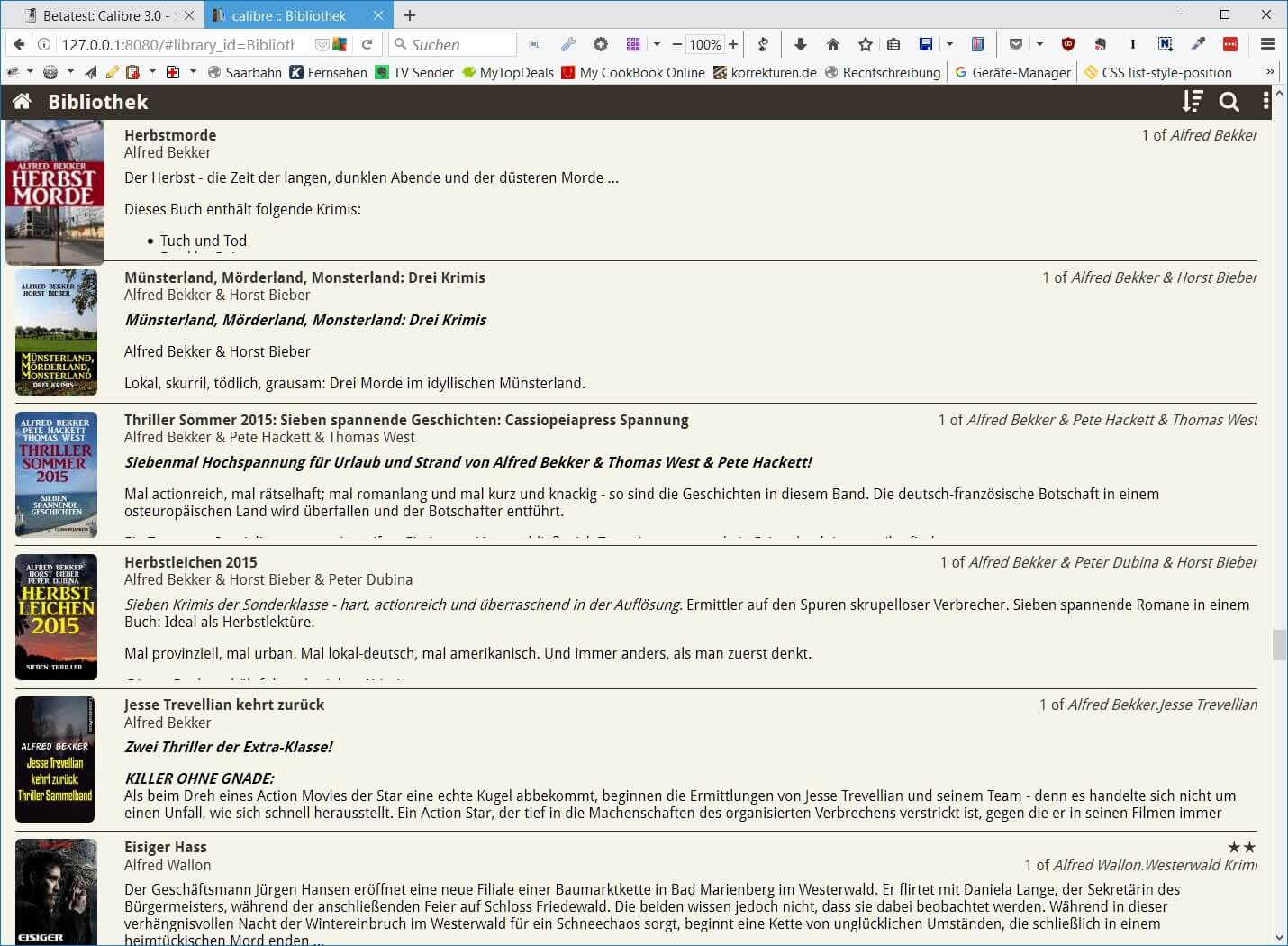1288x946 pixels.
Task: Activate the color picker eyedropper extension
Action: point(1198,44)
